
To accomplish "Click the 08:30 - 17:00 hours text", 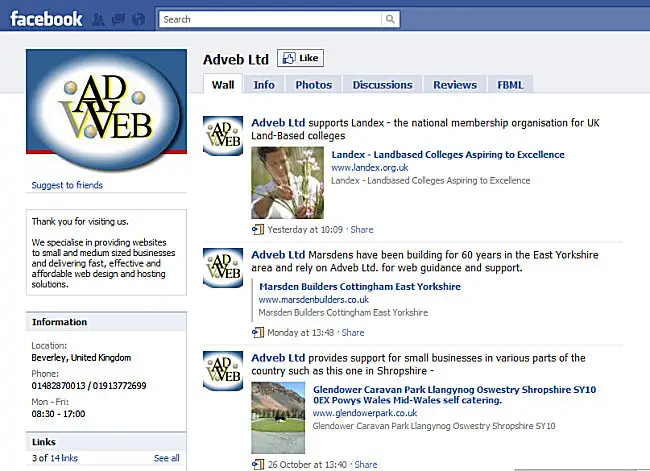I will 58,414.
